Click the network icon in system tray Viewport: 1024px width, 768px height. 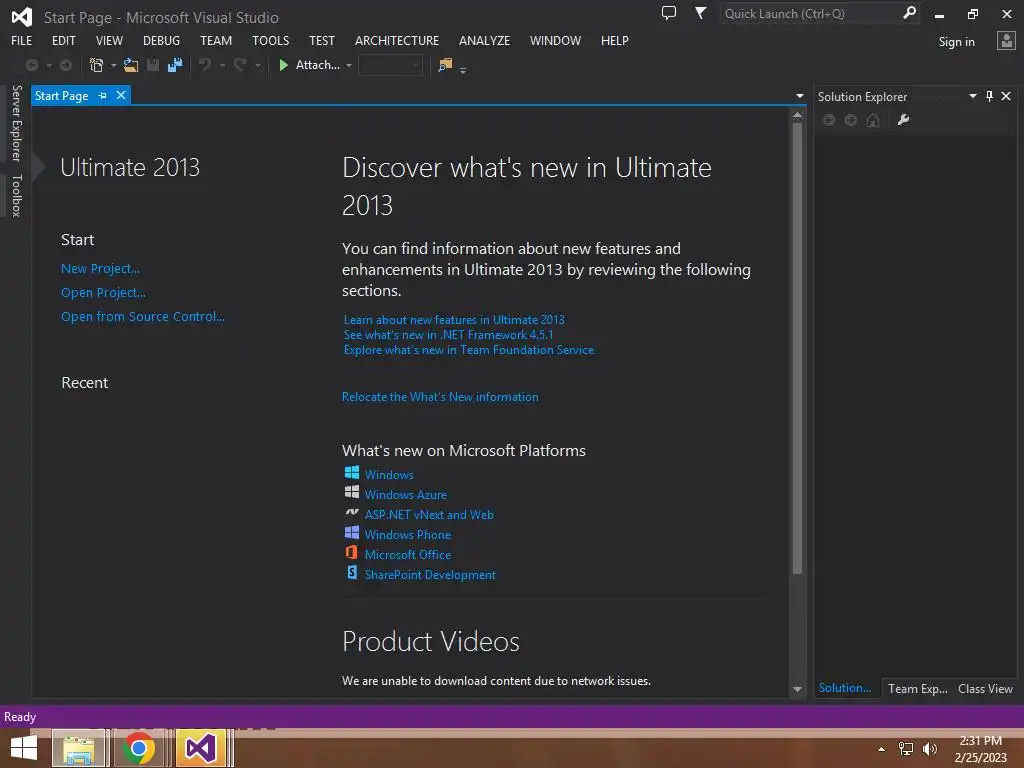906,749
